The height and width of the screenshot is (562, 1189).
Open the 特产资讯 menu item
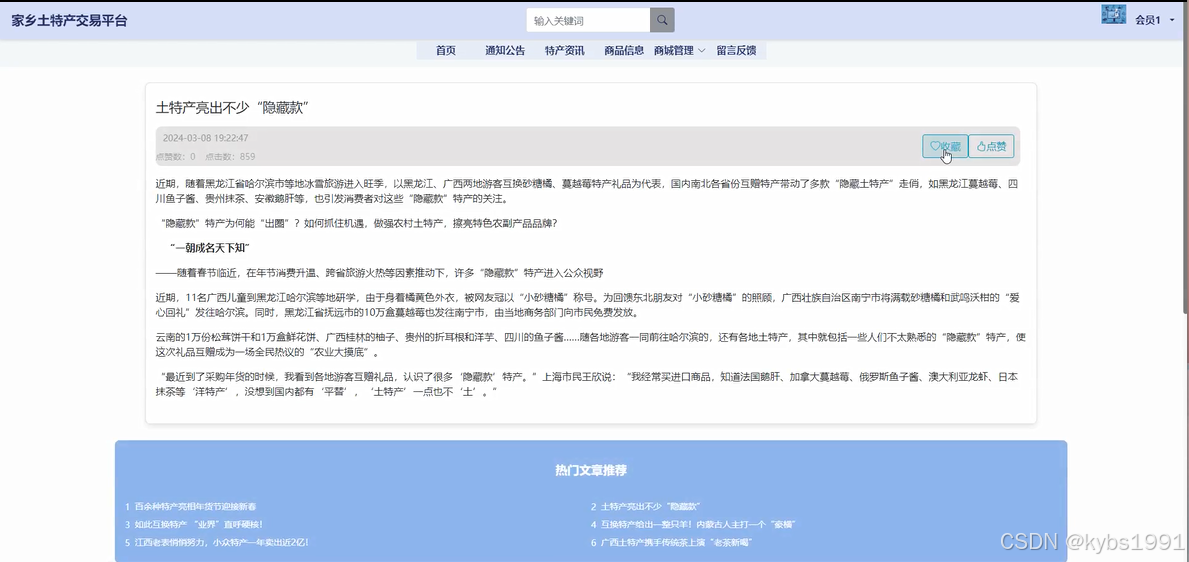click(564, 51)
